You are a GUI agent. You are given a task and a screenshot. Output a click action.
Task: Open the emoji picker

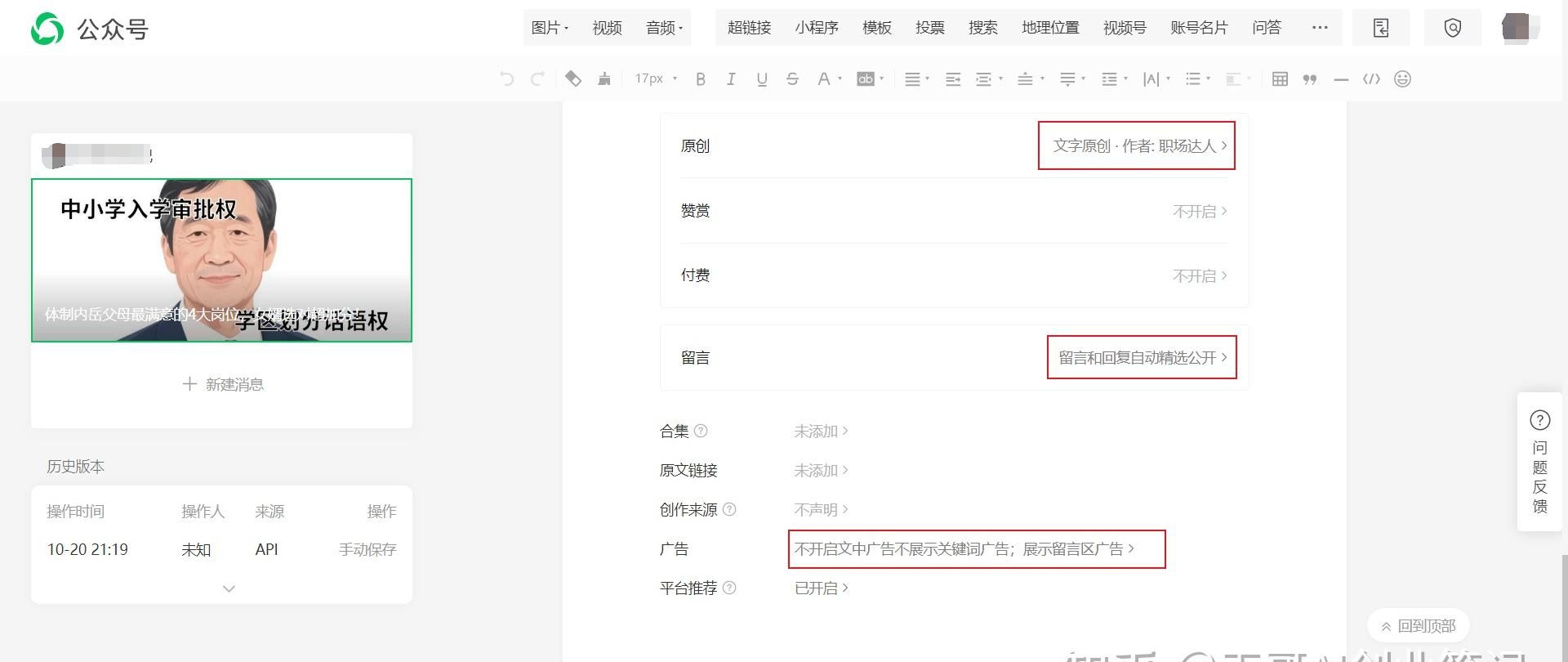click(x=1402, y=79)
